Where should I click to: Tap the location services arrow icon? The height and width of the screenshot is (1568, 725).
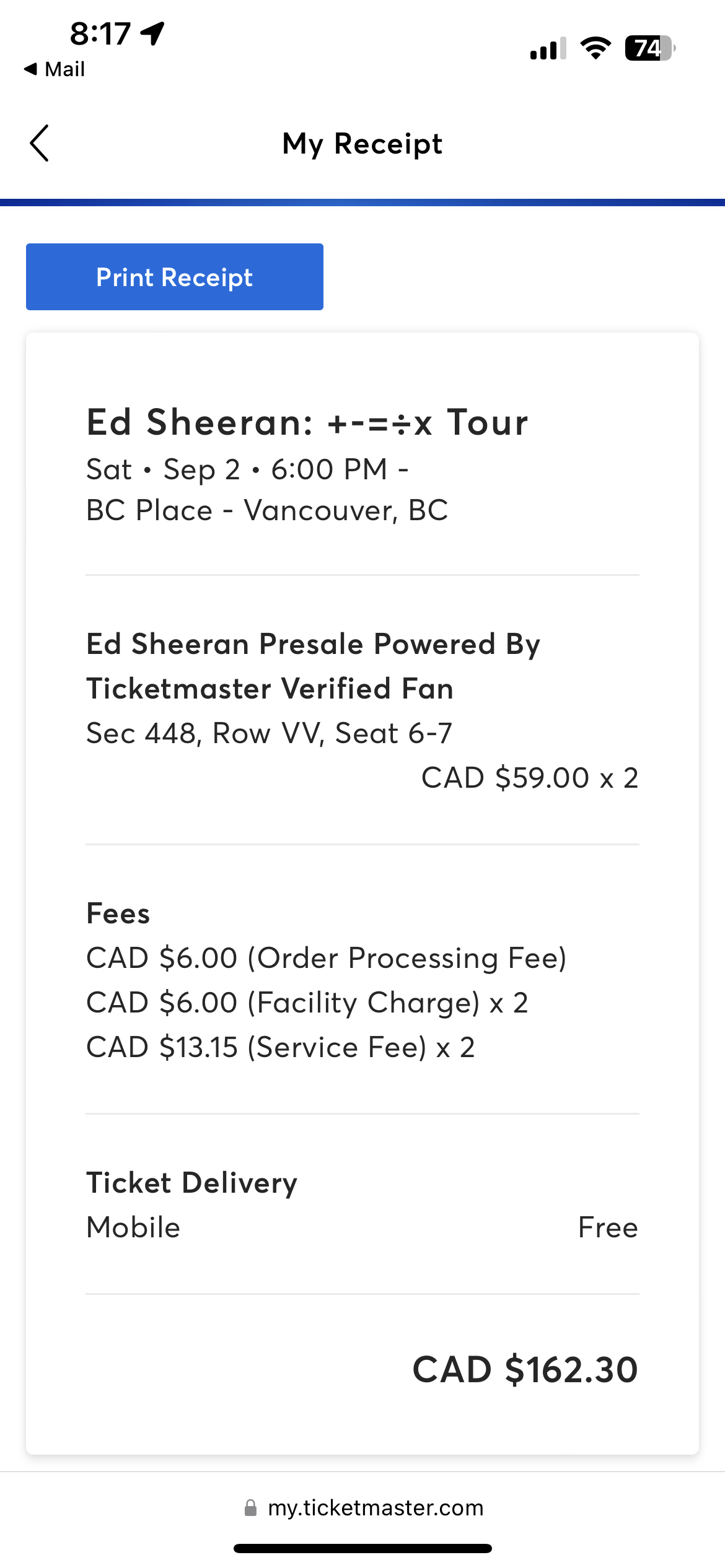tap(152, 33)
